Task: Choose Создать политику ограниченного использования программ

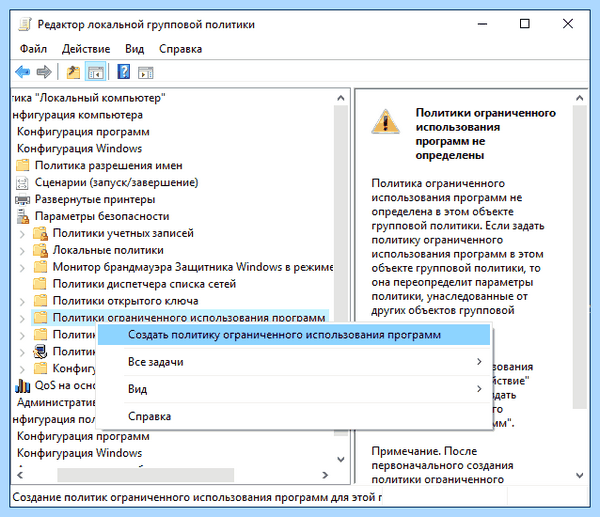Action: coord(294,335)
